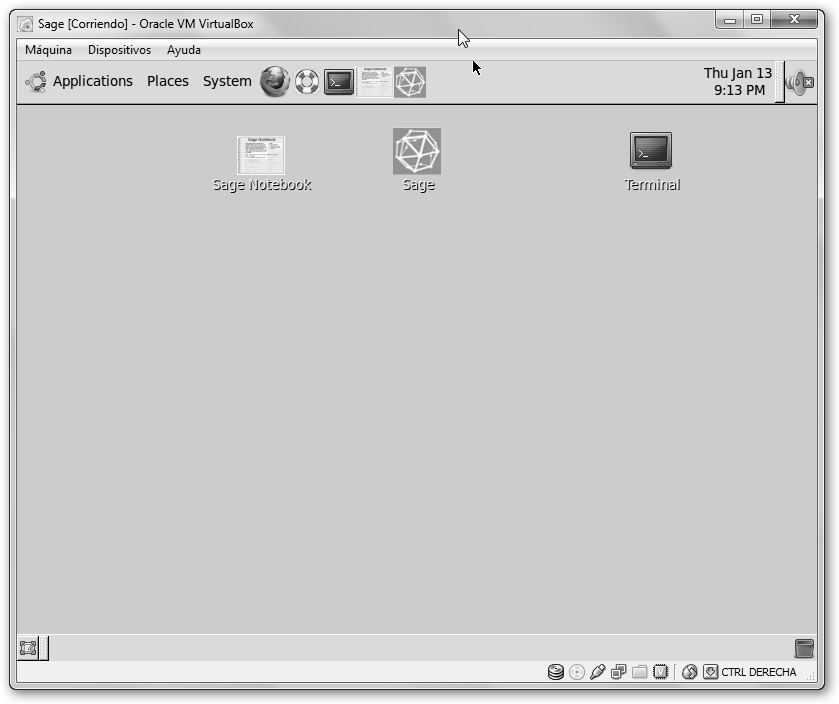Click the Ayuda menu

coord(183,50)
